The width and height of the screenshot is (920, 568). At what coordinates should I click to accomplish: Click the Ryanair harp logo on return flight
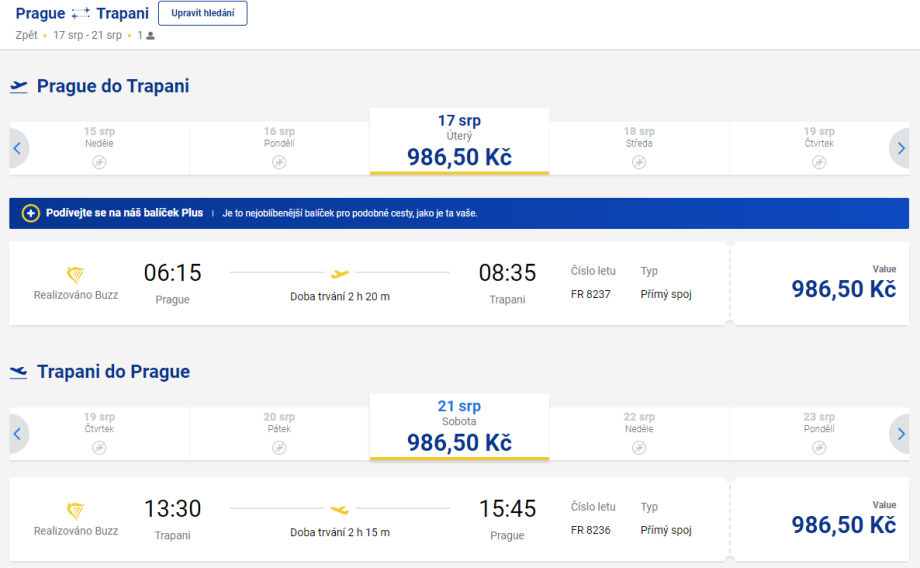click(76, 510)
